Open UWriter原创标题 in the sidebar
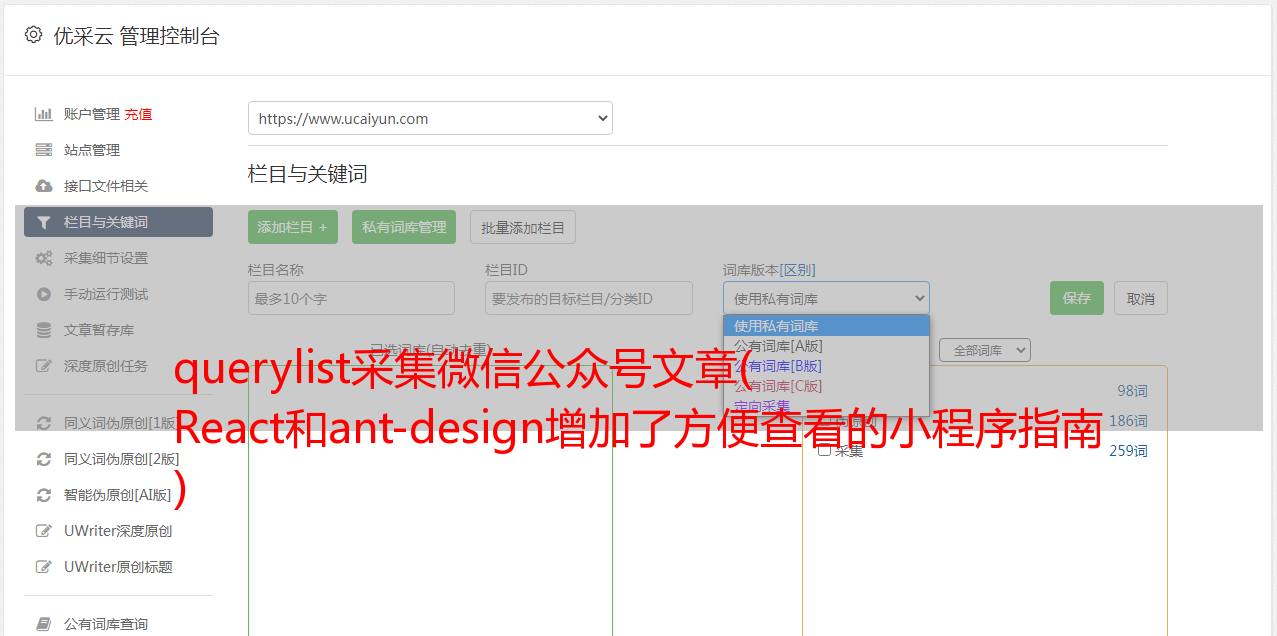This screenshot has height=636, width=1277. pyautogui.click(x=118, y=567)
